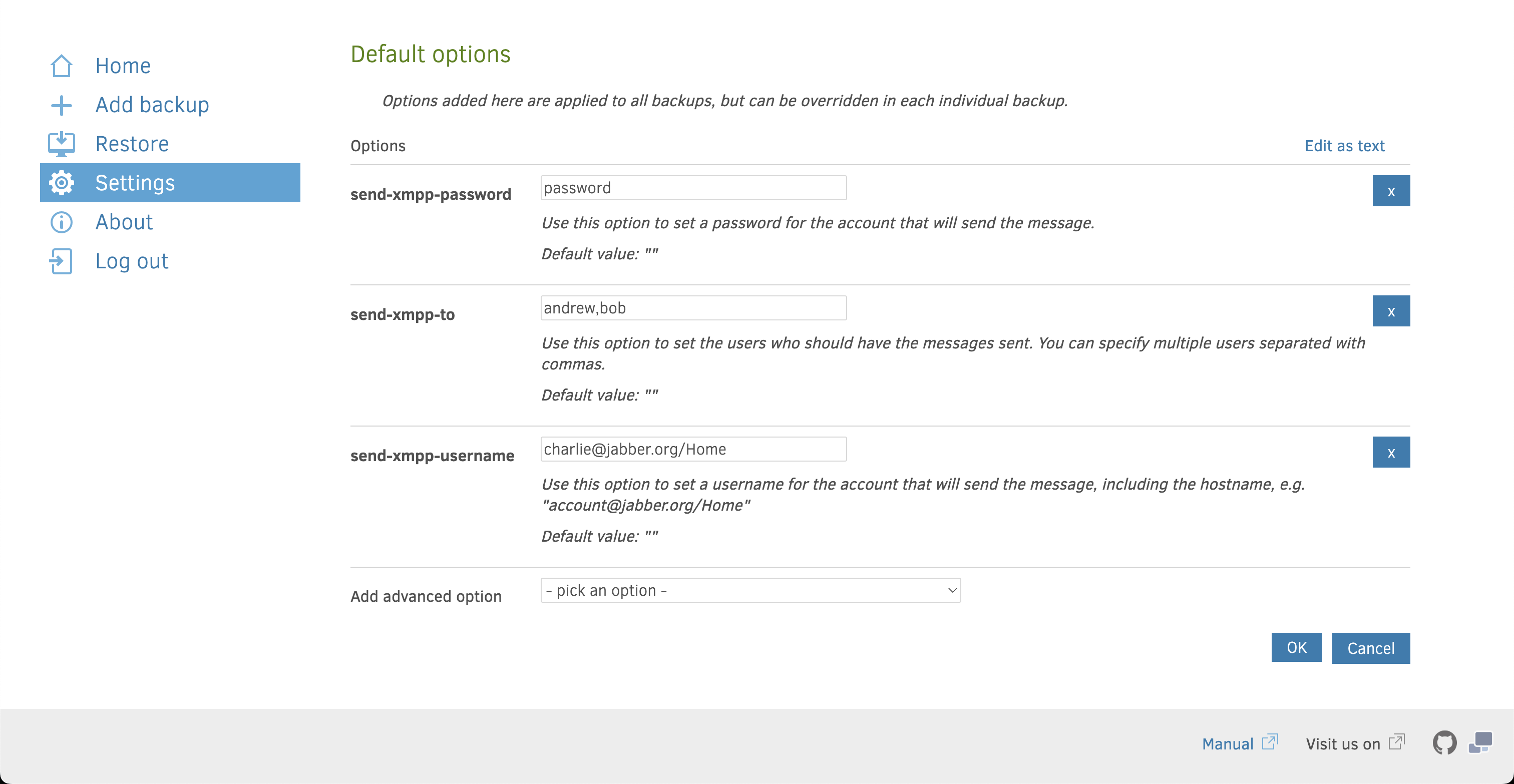Focus the send-xmpp-username text field

tap(693, 449)
